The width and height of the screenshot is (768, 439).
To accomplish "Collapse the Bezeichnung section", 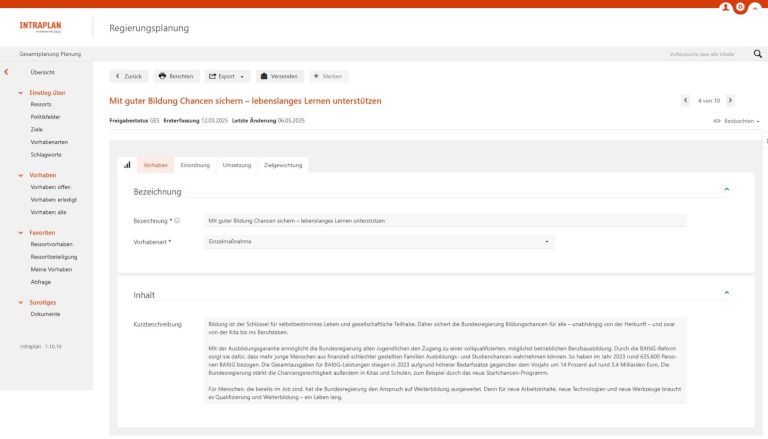I will [727, 188].
